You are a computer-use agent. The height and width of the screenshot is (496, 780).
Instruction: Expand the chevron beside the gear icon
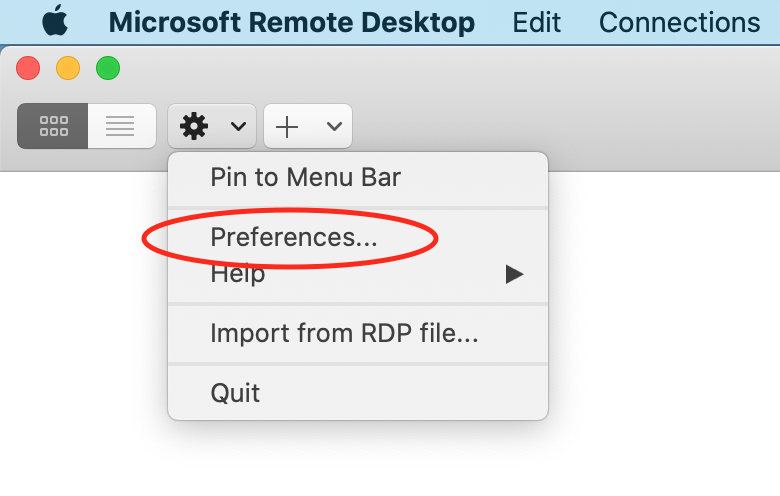(x=238, y=126)
